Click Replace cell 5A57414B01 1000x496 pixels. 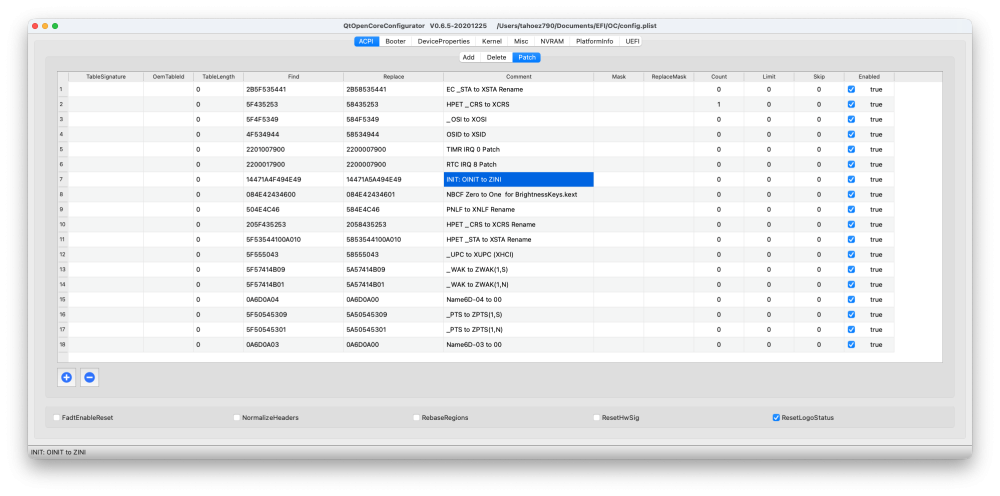coord(393,284)
